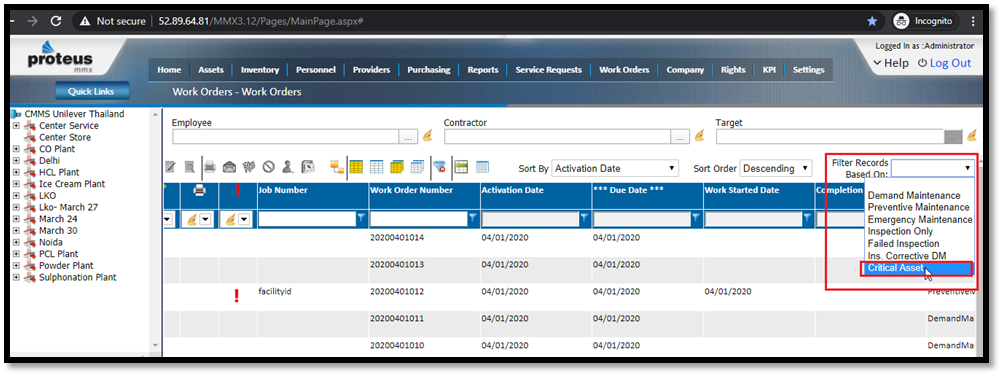This screenshot has width=1002, height=376.
Task: Click the Employee browse ellipsis button
Action: pyautogui.click(x=408, y=136)
